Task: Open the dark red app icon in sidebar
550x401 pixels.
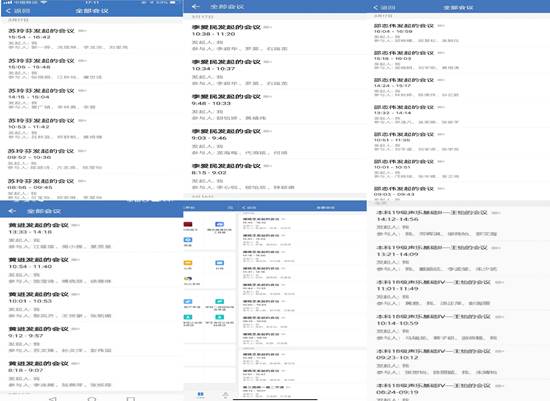Action: [188, 224]
